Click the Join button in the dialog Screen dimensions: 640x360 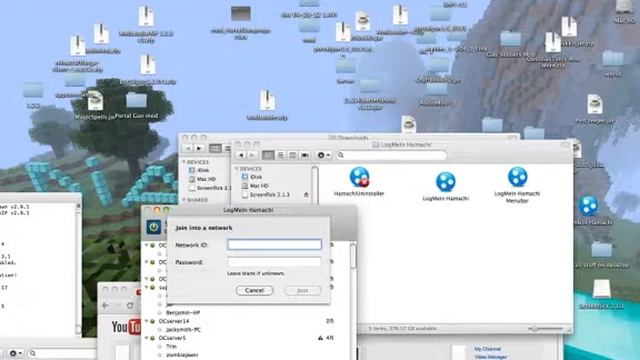point(302,290)
